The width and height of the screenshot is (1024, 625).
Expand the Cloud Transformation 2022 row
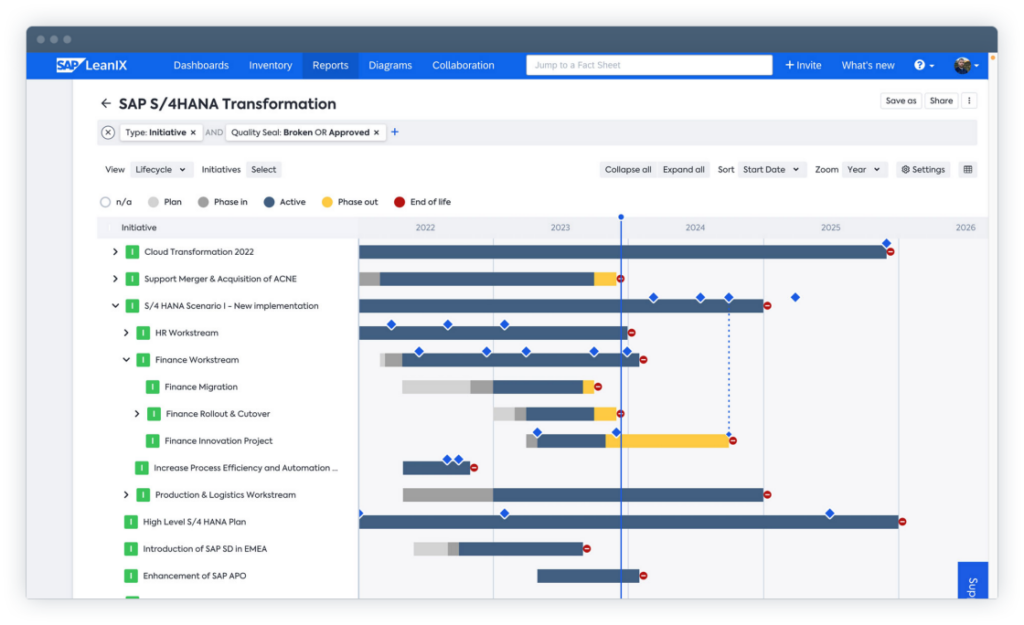pyautogui.click(x=116, y=252)
